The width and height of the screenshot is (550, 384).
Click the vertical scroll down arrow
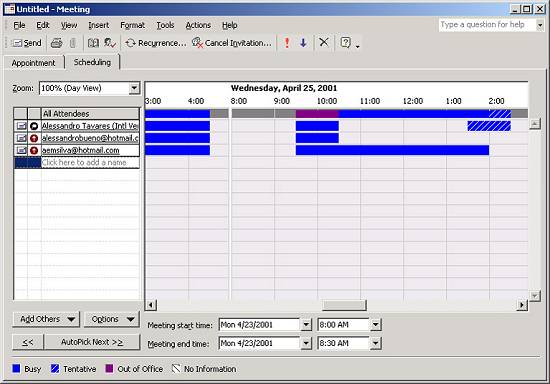[535, 296]
